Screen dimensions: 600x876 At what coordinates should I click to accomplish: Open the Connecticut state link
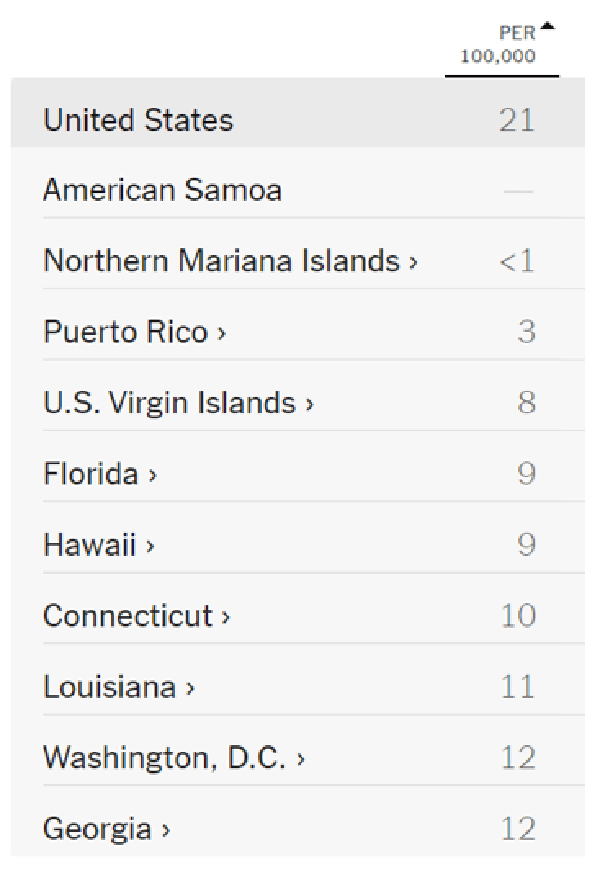pyautogui.click(x=128, y=616)
